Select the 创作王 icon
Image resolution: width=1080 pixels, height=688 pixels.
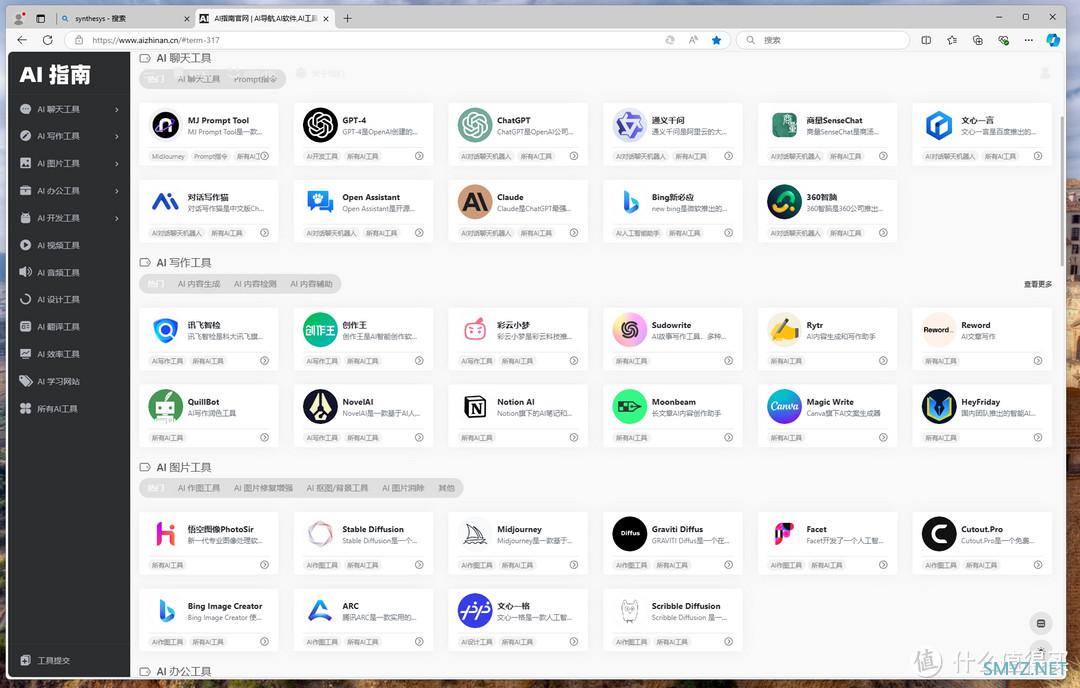click(320, 330)
